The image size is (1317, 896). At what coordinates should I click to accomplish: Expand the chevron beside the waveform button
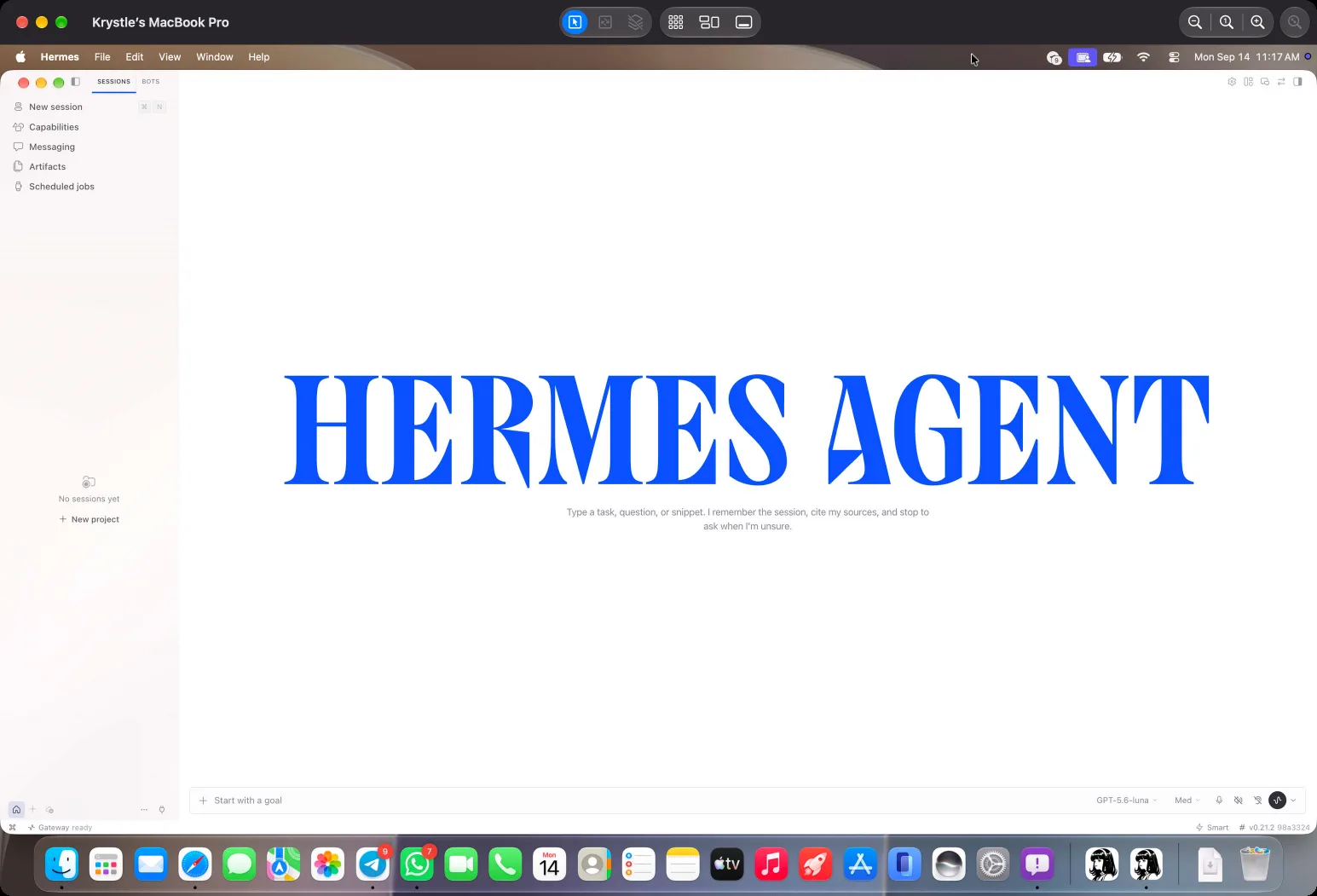click(1293, 801)
